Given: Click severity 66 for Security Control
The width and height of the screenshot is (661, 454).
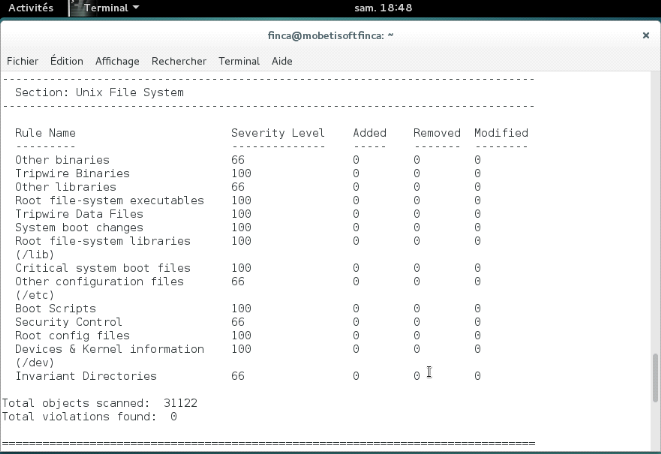Looking at the screenshot, I should 238,322.
